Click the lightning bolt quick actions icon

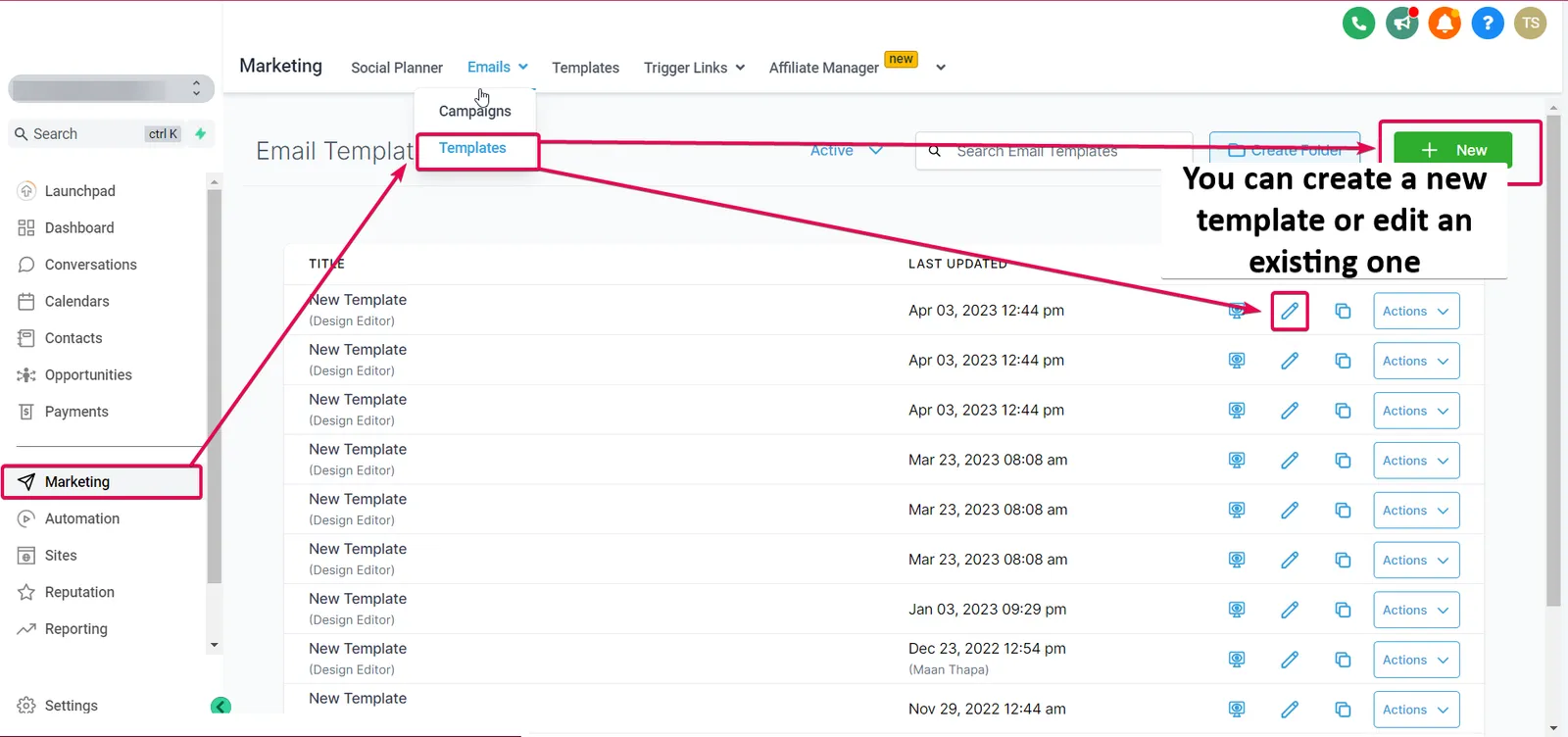201,133
